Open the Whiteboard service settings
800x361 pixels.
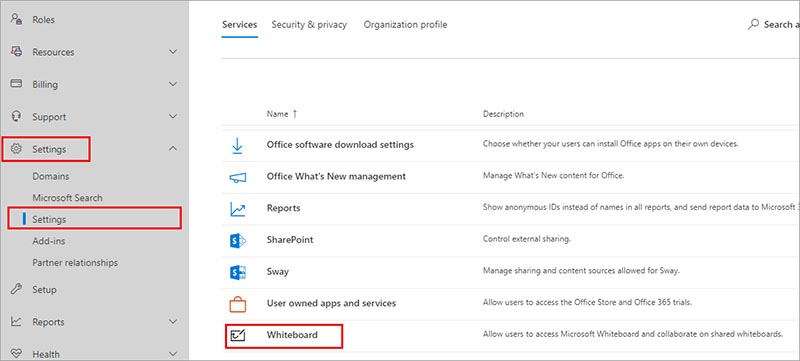coord(292,335)
